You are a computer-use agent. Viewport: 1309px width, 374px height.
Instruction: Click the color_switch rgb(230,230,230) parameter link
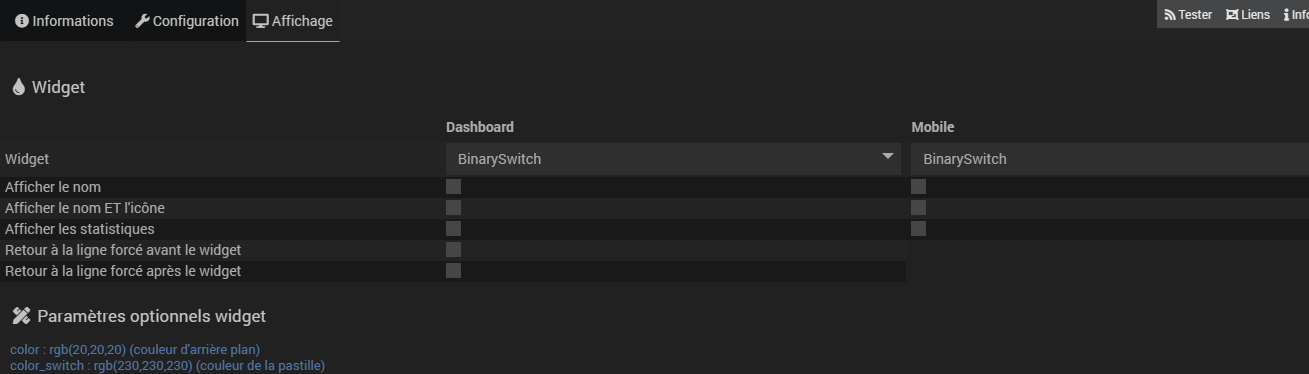(x=167, y=366)
